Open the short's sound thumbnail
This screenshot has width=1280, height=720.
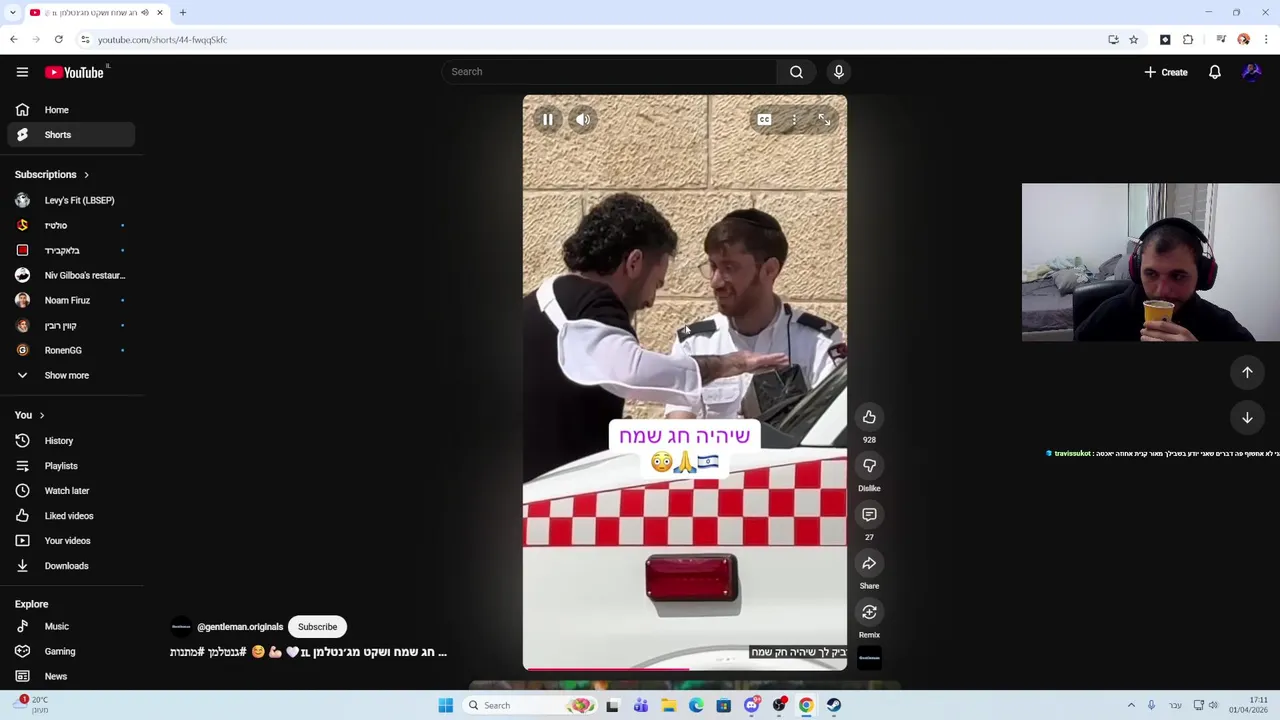coord(869,657)
